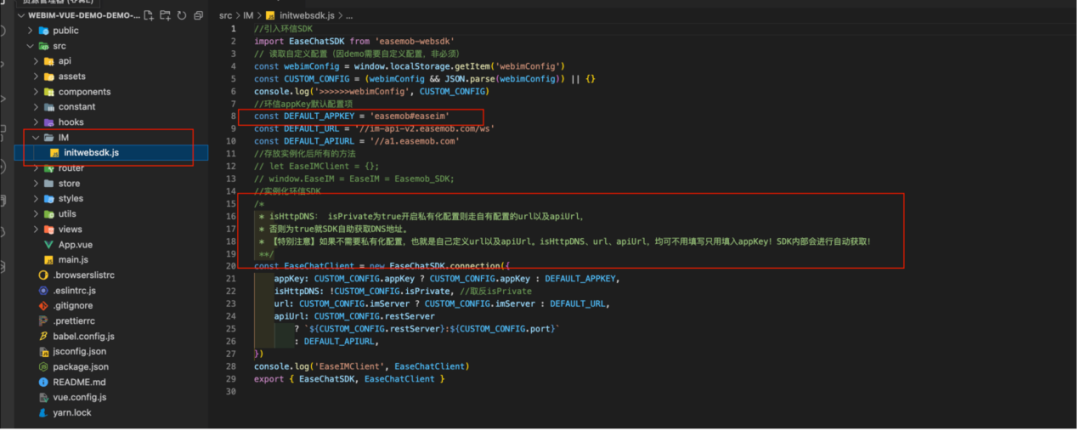Image resolution: width=1080 pixels, height=431 pixels.
Task: Click the ESLint icon beside .eslintrc.js
Action: tap(43, 291)
